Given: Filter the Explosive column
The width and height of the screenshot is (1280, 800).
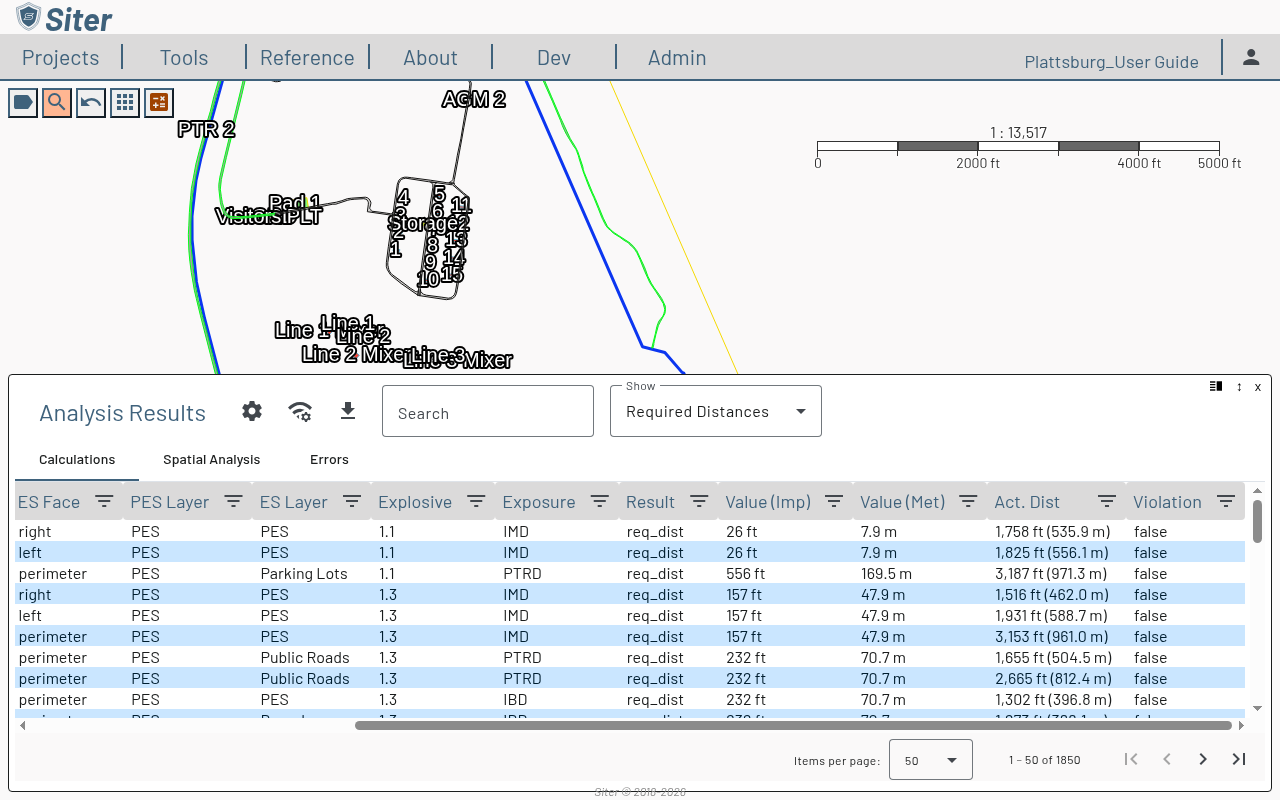Looking at the screenshot, I should point(476,501).
